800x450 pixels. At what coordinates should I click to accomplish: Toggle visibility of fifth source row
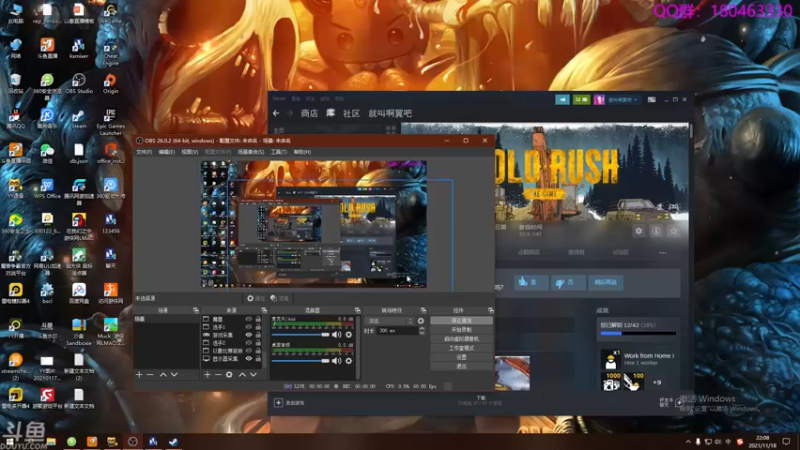pyautogui.click(x=248, y=351)
